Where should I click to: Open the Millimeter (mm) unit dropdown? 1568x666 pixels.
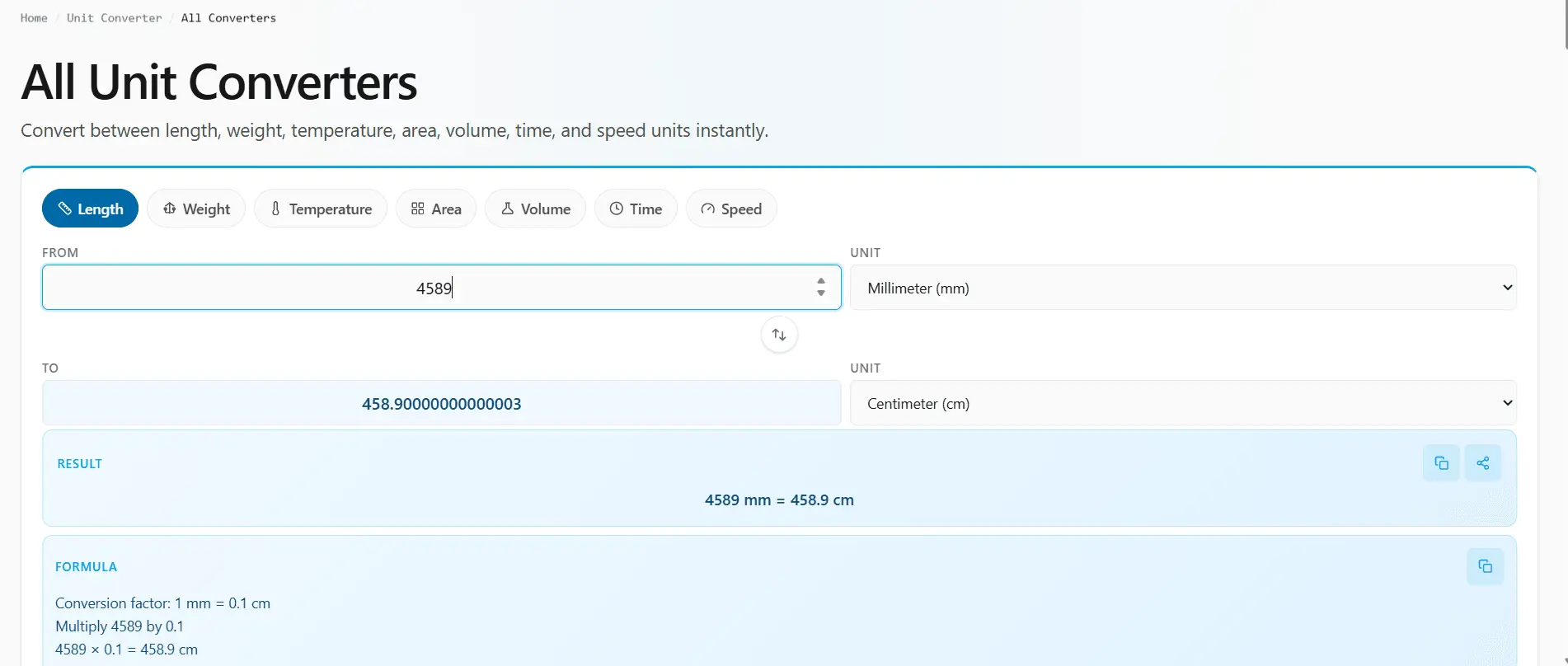pyautogui.click(x=1183, y=288)
